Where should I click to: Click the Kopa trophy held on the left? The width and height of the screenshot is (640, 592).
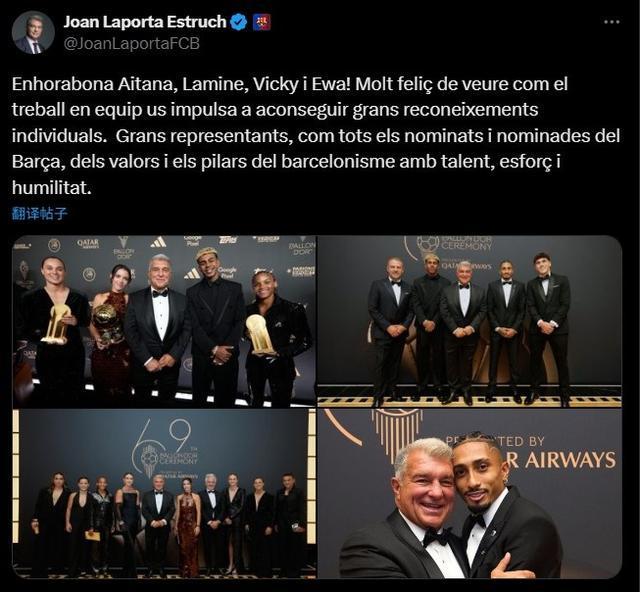57,324
